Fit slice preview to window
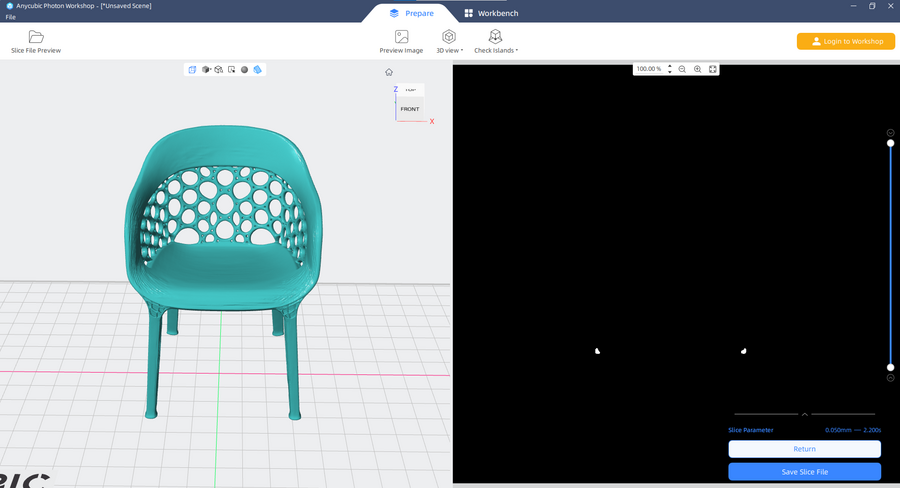Screen dimensions: 900x488 pyautogui.click(x=712, y=69)
